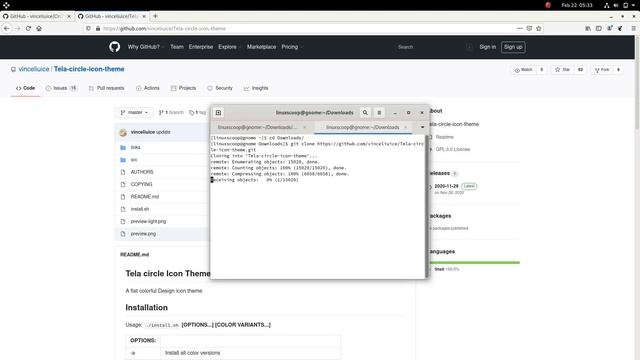Save page to Pocket
Viewport: 640px width, 360px height.
[529, 28]
